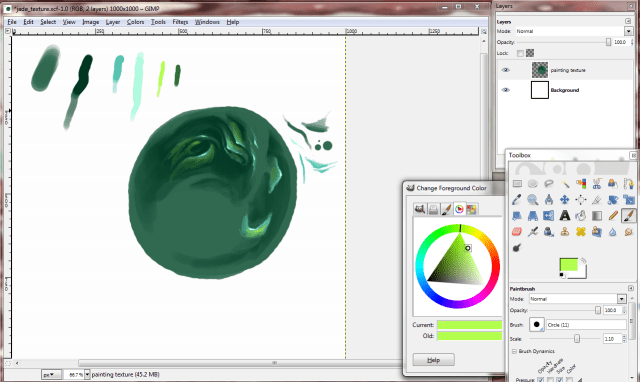Select the Rotate tool
640x382 pixels.
pyautogui.click(x=613, y=200)
